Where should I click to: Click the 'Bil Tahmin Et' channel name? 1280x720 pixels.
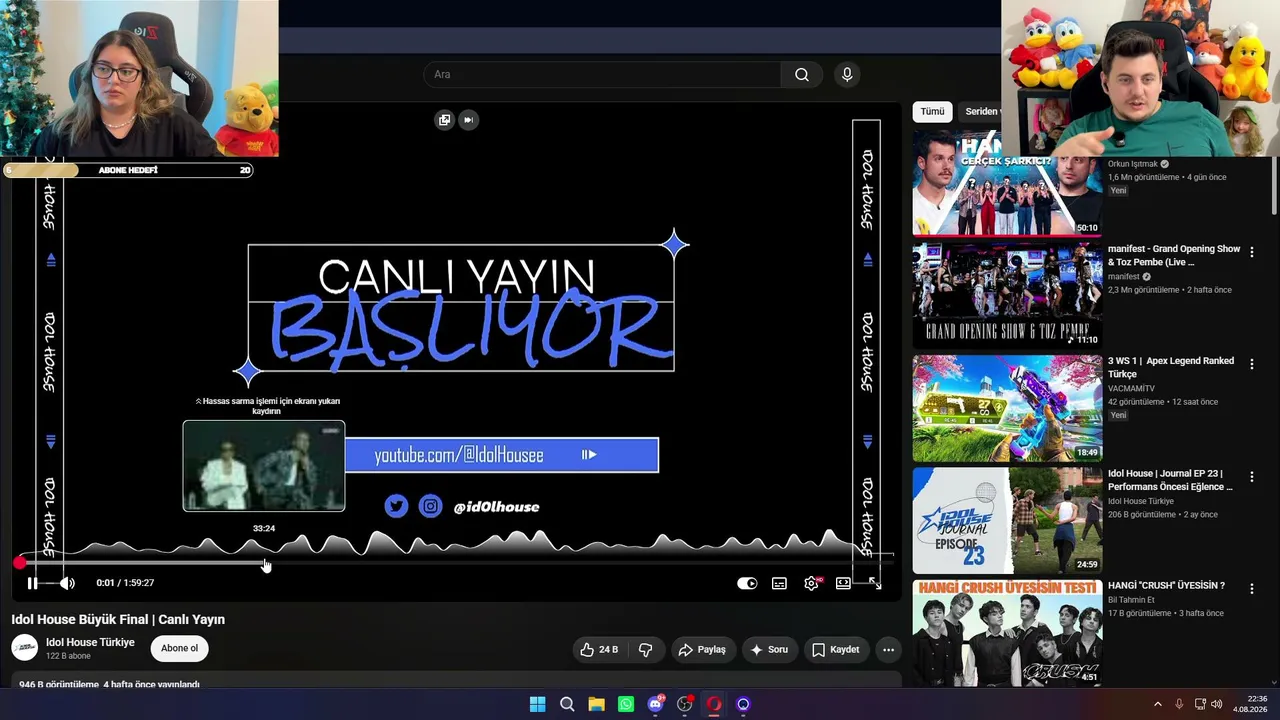[1131, 600]
